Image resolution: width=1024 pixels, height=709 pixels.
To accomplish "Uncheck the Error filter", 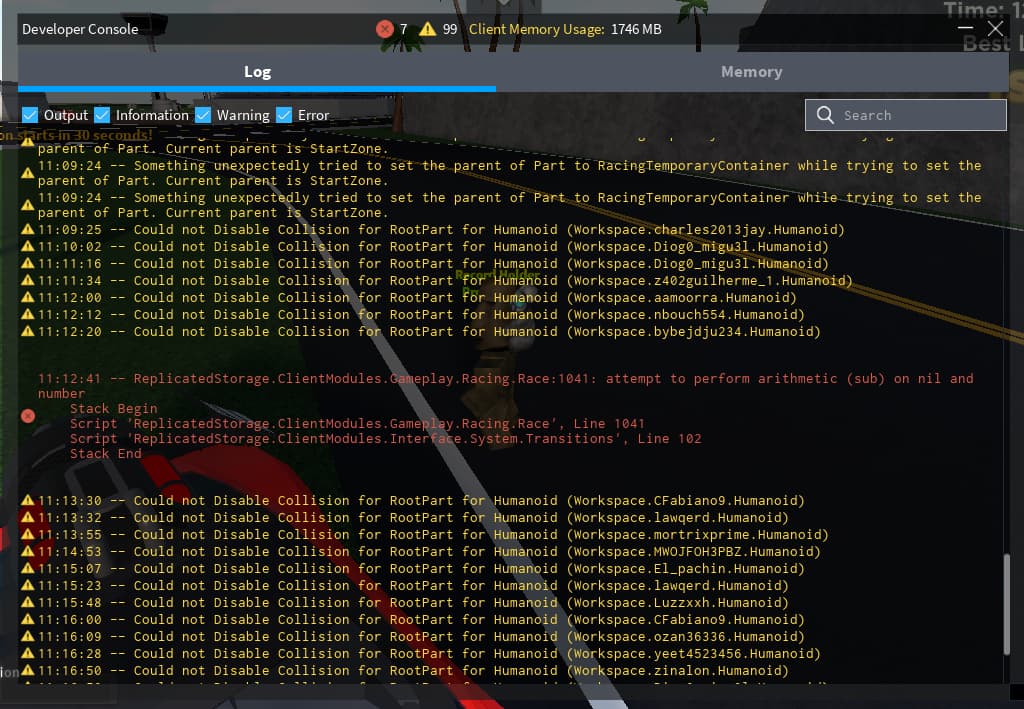I will (284, 115).
